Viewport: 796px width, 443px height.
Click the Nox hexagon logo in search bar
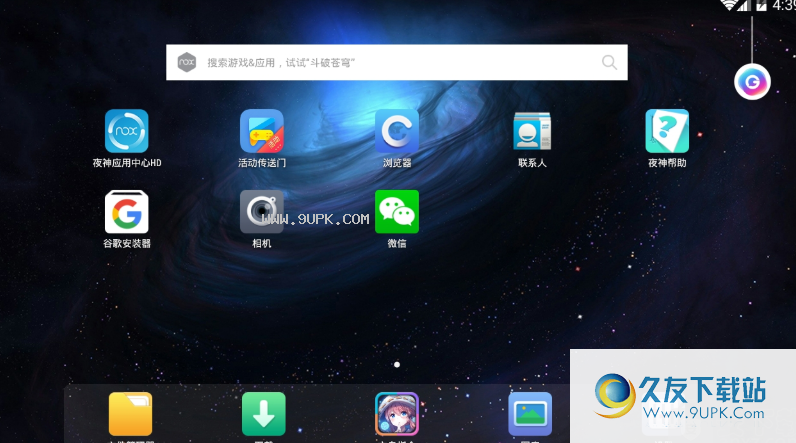pos(187,62)
